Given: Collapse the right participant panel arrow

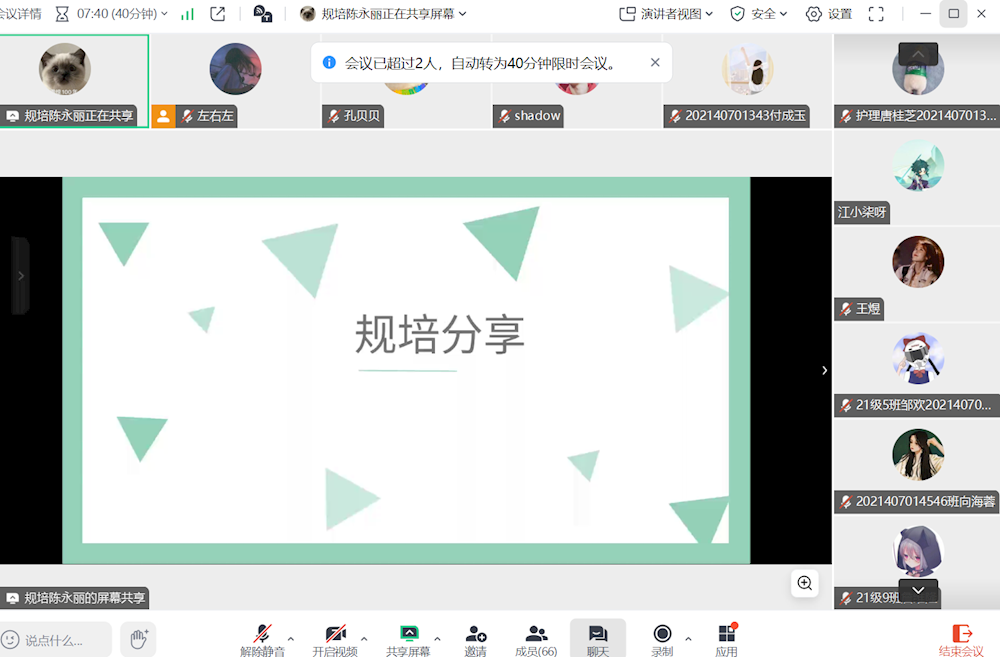Looking at the screenshot, I should tap(825, 370).
